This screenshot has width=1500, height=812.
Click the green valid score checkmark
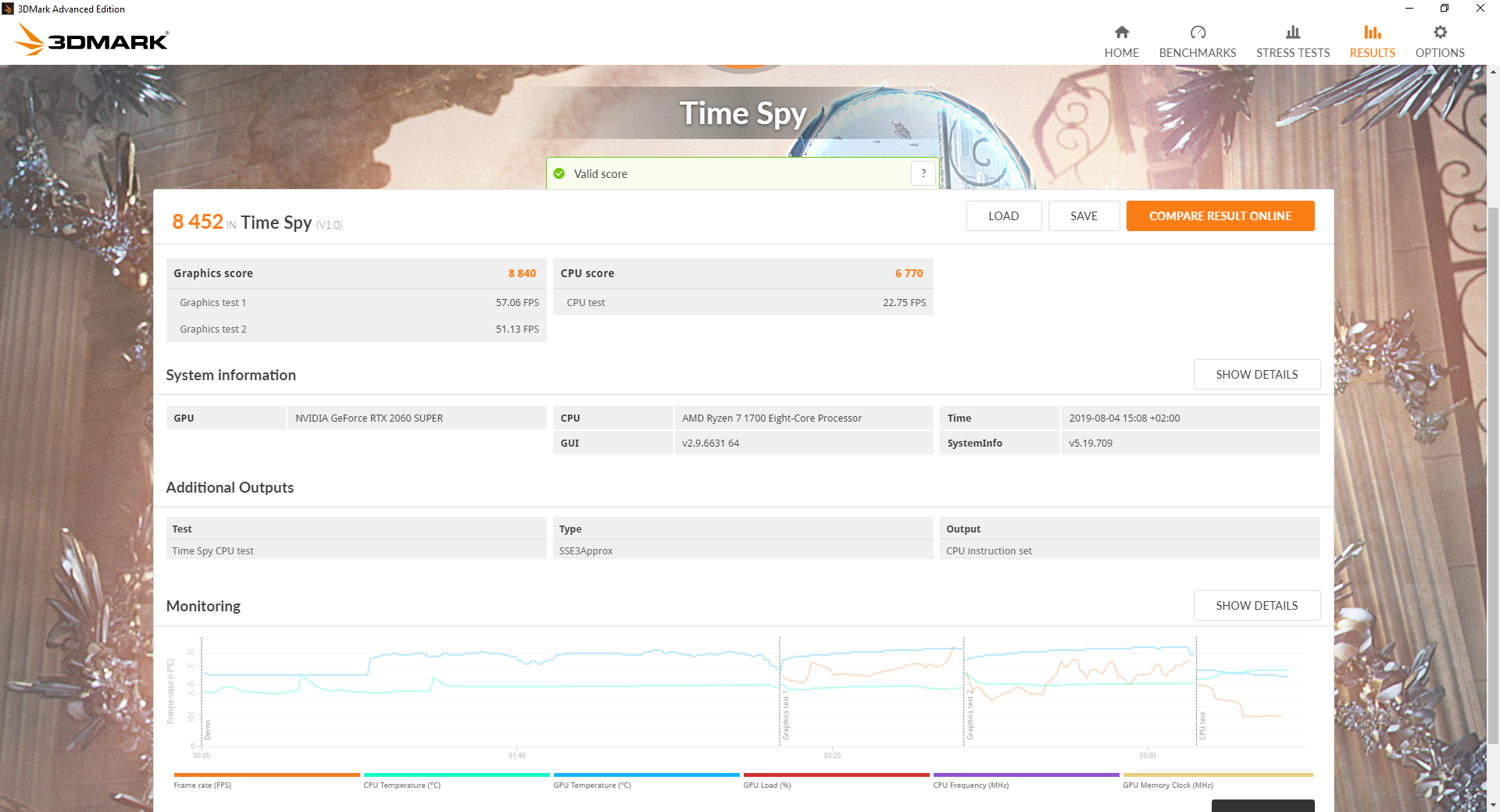tap(559, 173)
